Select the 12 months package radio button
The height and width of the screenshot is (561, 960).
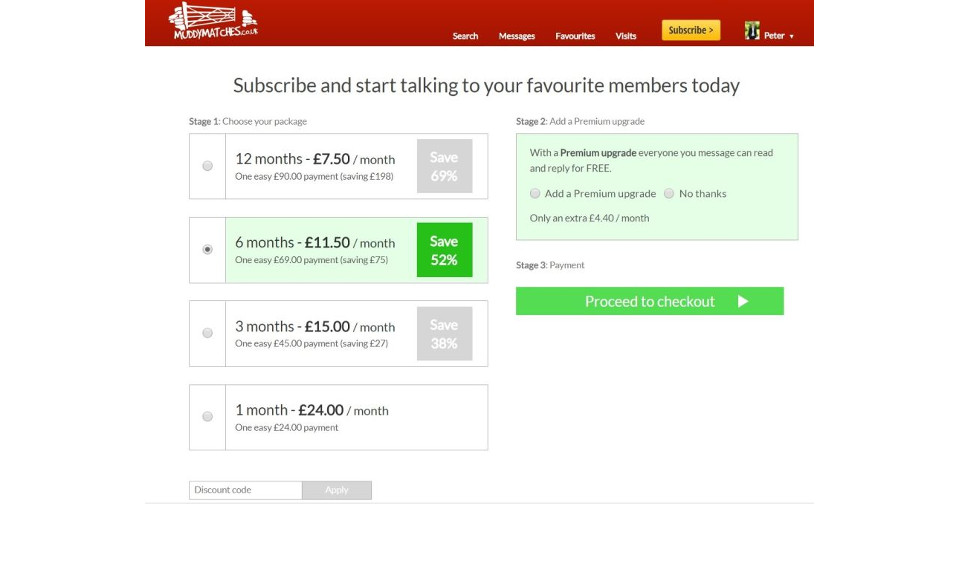[x=208, y=166]
